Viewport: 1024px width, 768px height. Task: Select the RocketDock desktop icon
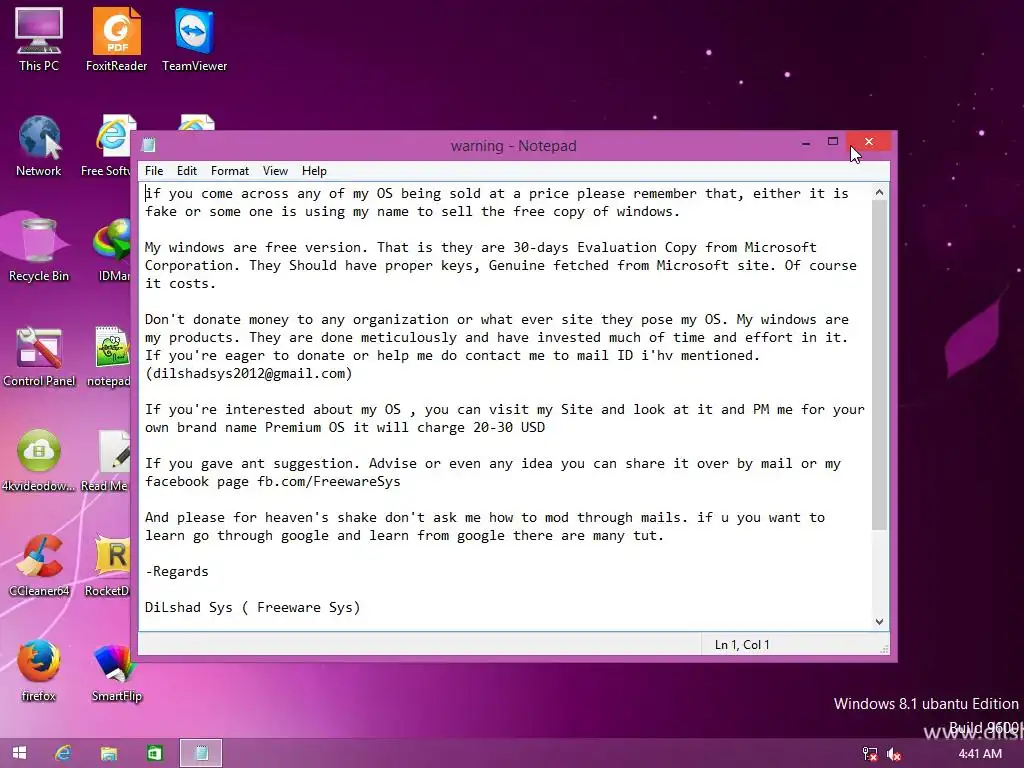pos(108,566)
